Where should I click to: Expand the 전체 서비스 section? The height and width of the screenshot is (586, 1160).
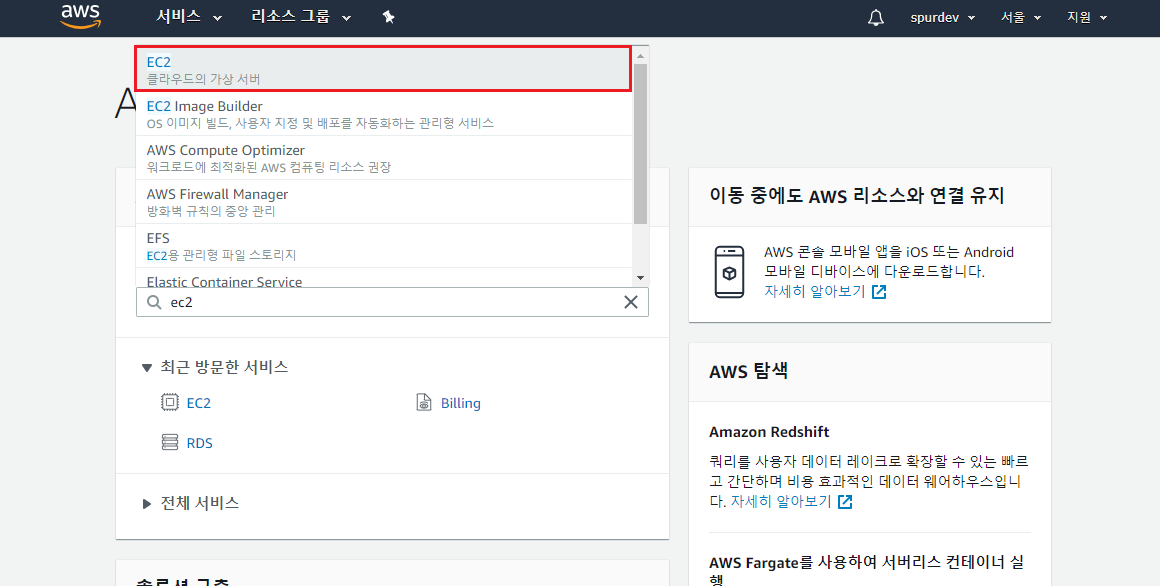(190, 503)
